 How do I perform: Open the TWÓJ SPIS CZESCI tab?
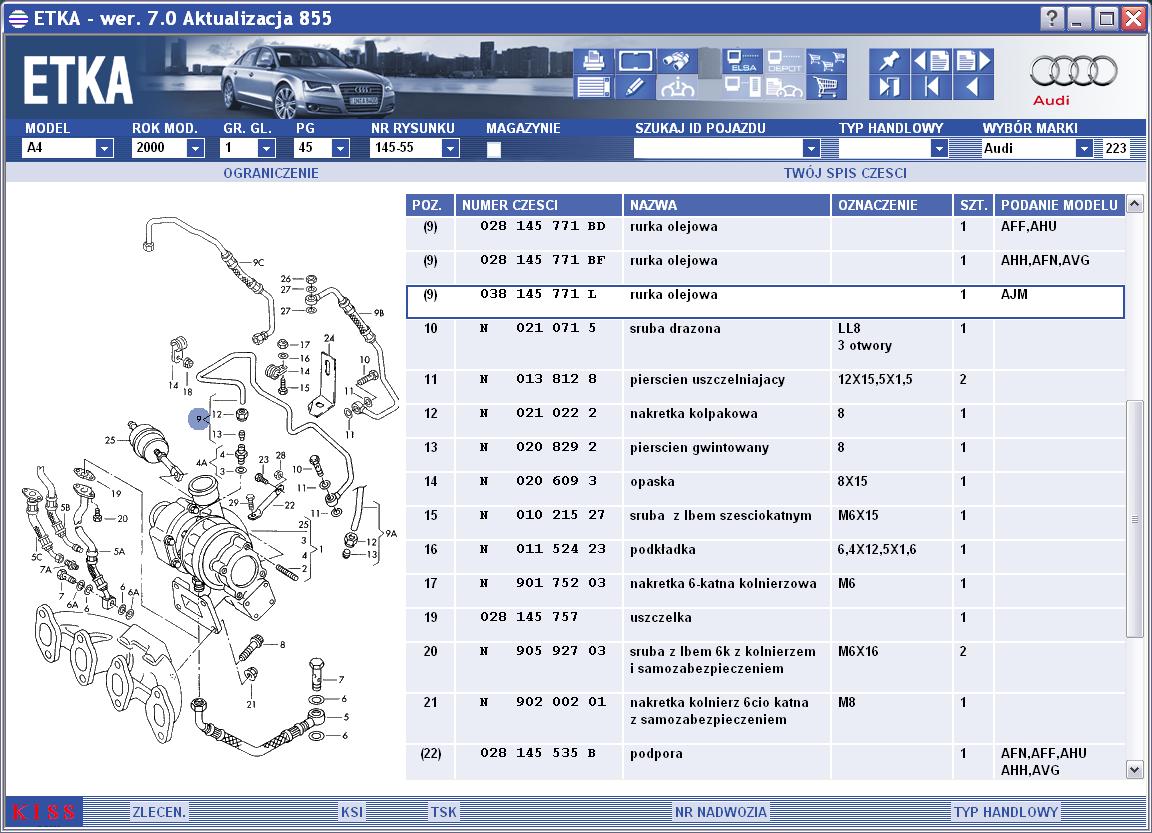click(845, 173)
